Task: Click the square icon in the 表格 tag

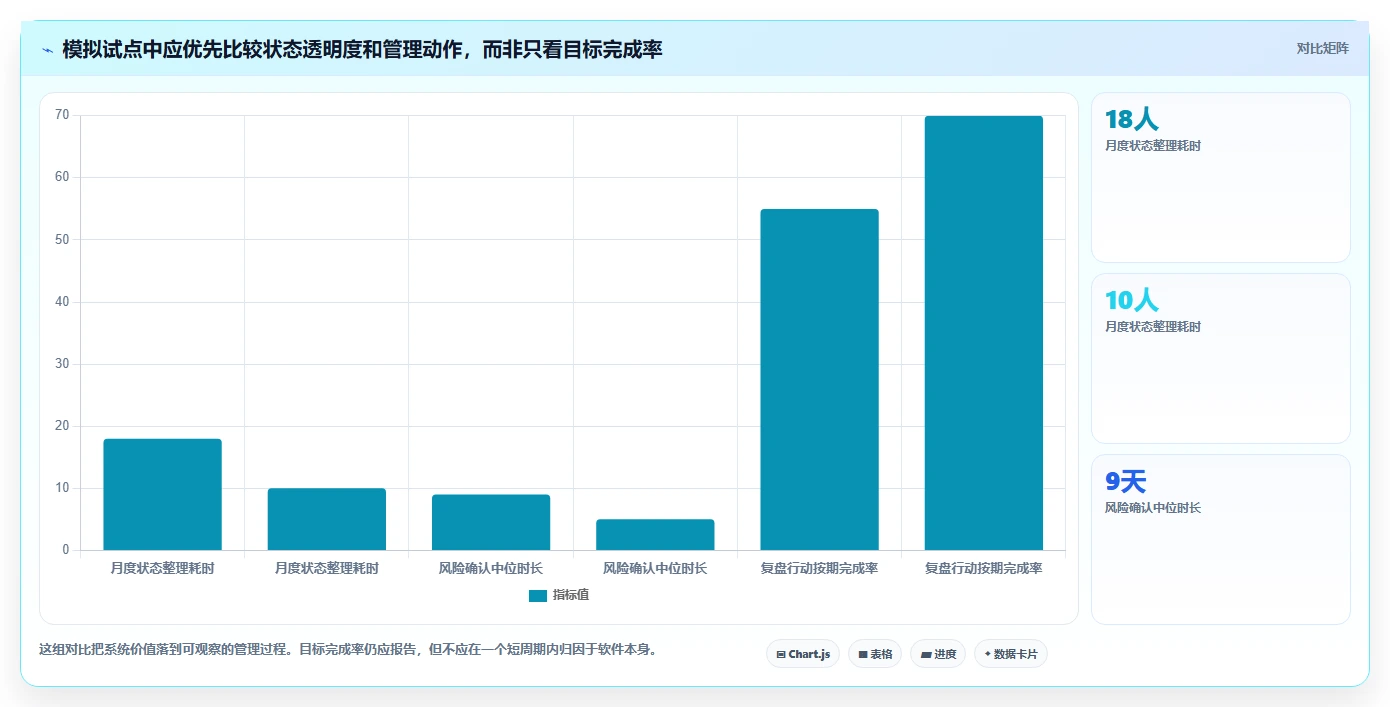Action: tap(863, 655)
